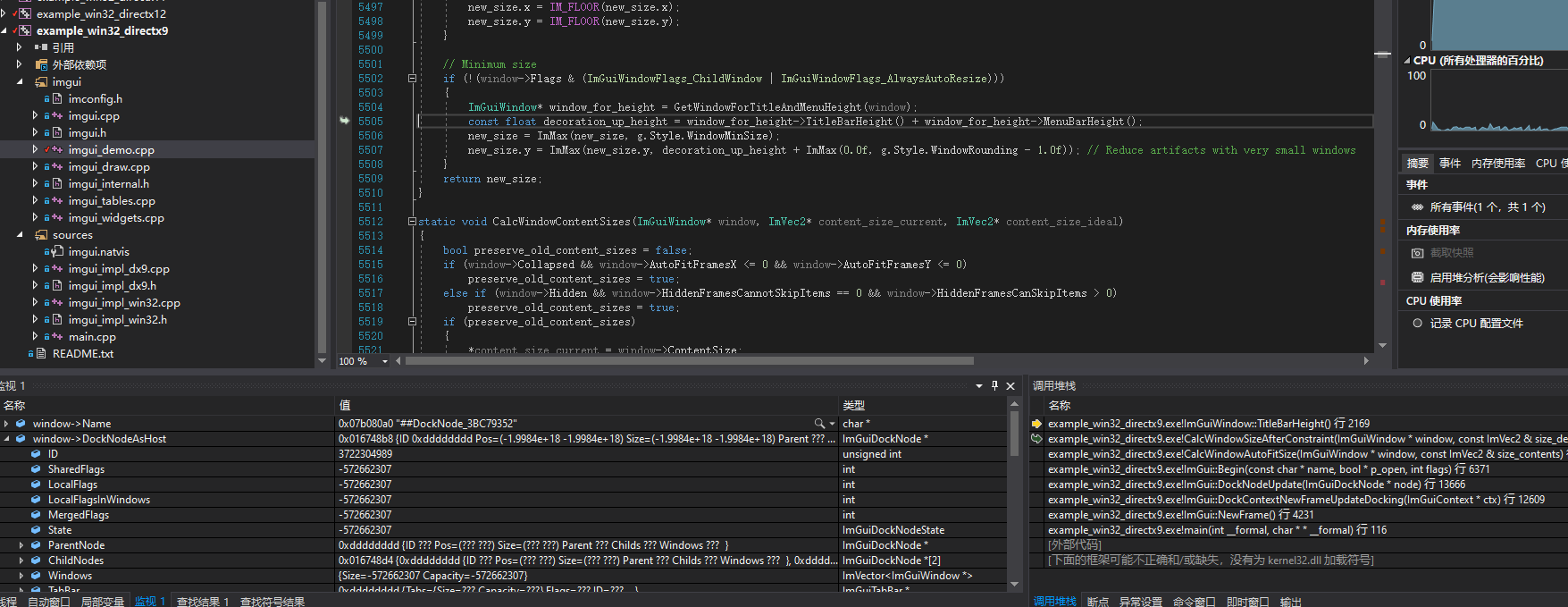Click the imgui folder icon in solution tree
The height and width of the screenshot is (607, 1568).
coord(41,82)
